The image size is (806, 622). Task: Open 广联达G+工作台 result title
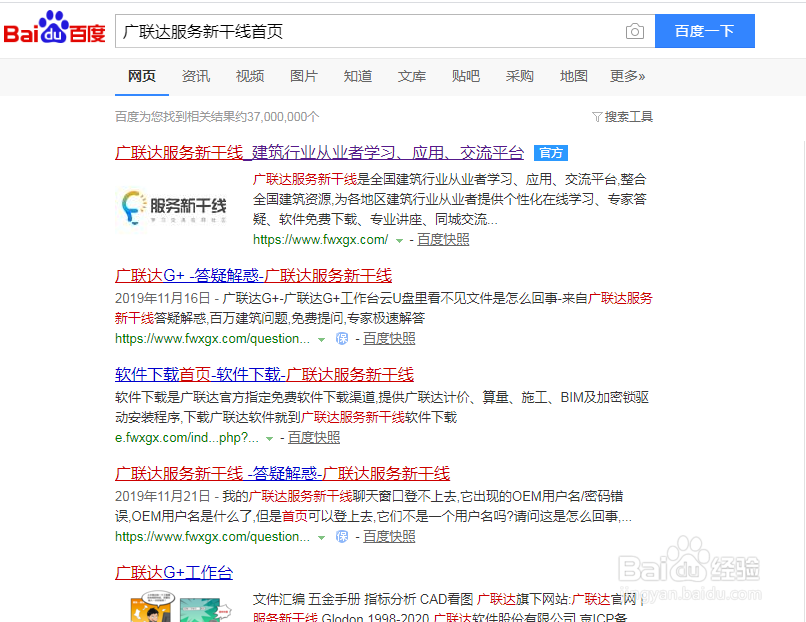click(174, 572)
